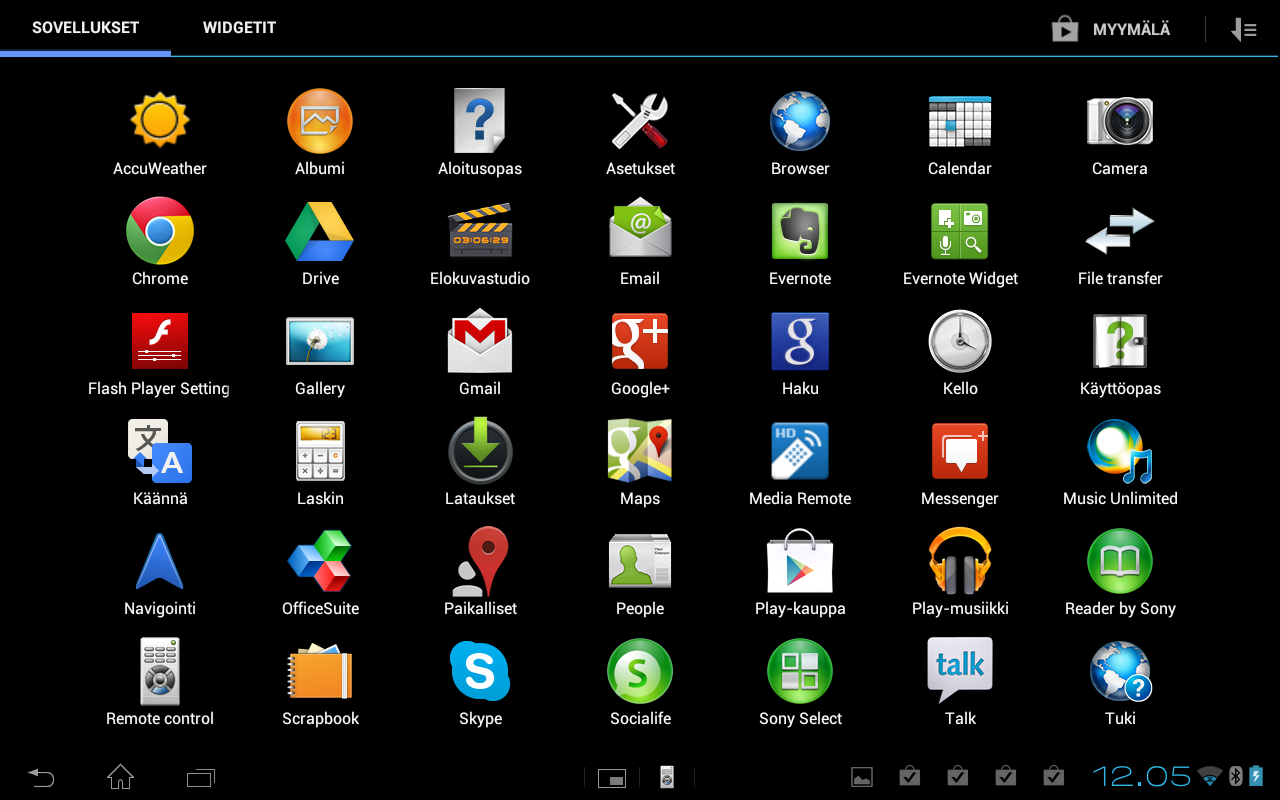Open the Gallery app

[x=320, y=341]
